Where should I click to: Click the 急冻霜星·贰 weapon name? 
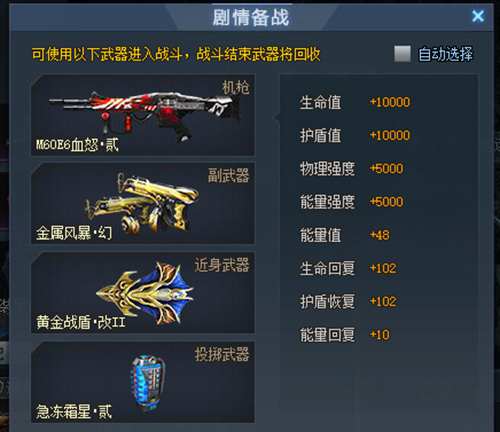point(74,411)
